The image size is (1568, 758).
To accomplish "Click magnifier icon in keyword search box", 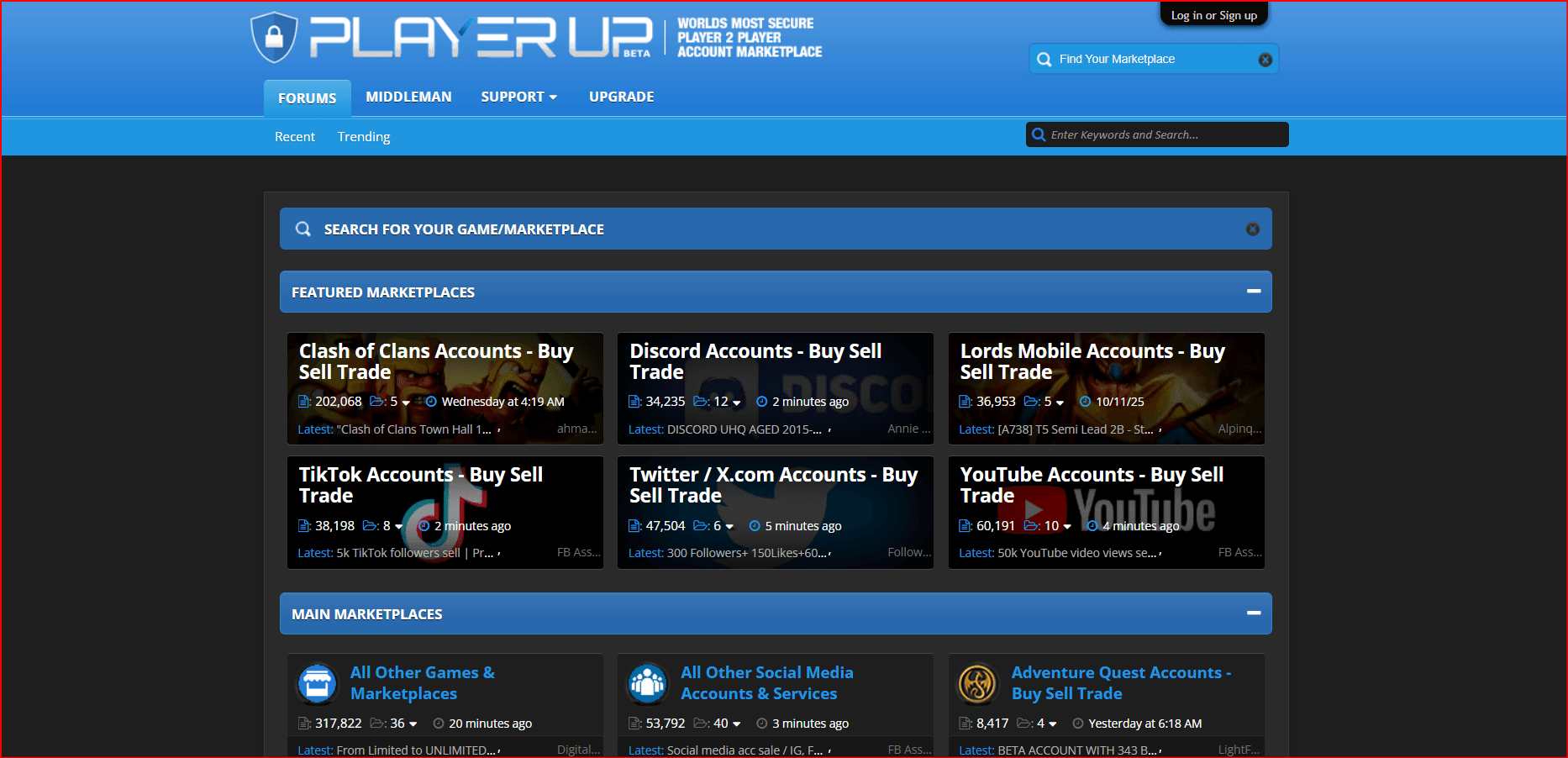I will click(x=1039, y=135).
